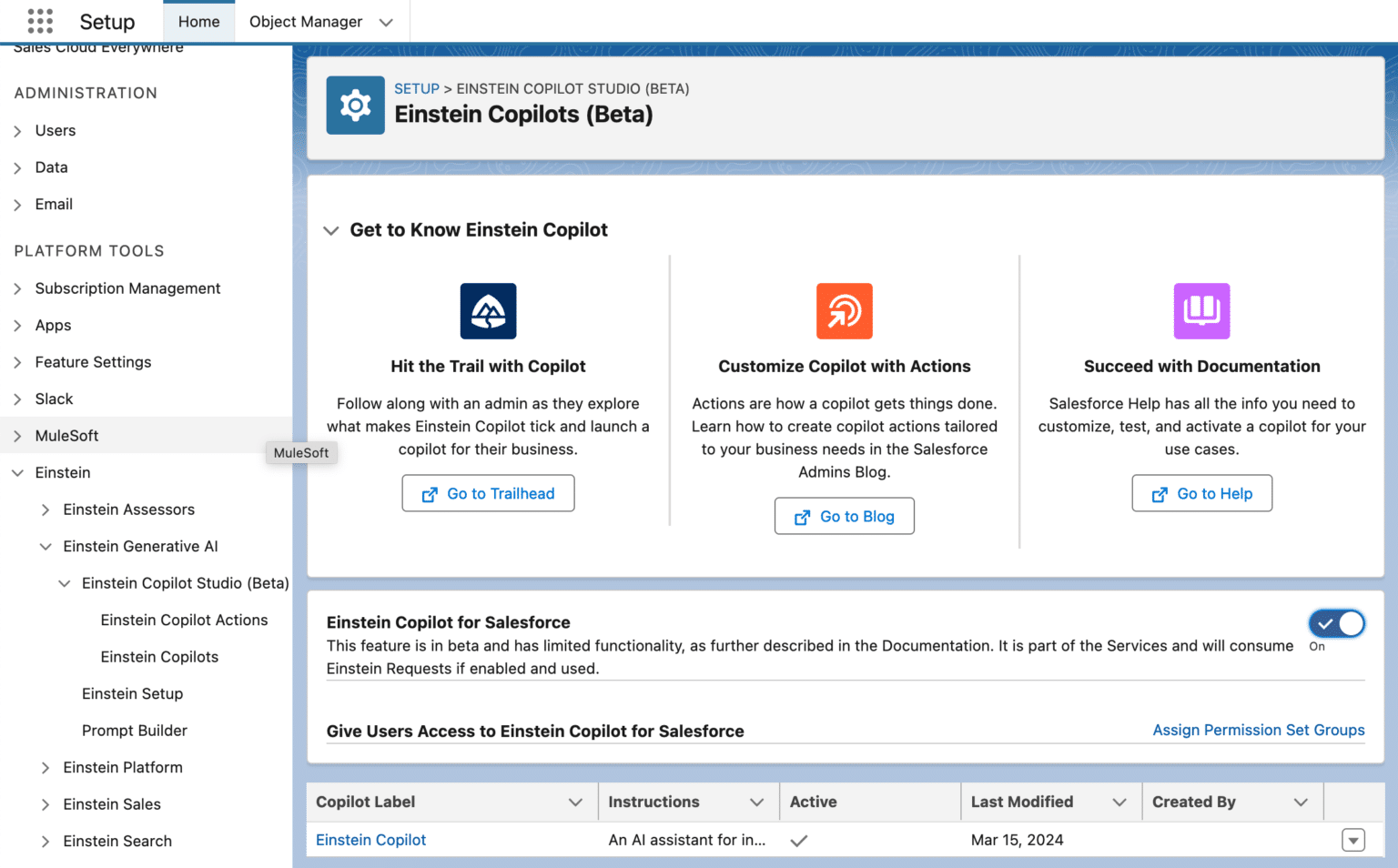The width and height of the screenshot is (1398, 868).
Task: Collapse the Einstein section in the sidebar
Action: [18, 472]
